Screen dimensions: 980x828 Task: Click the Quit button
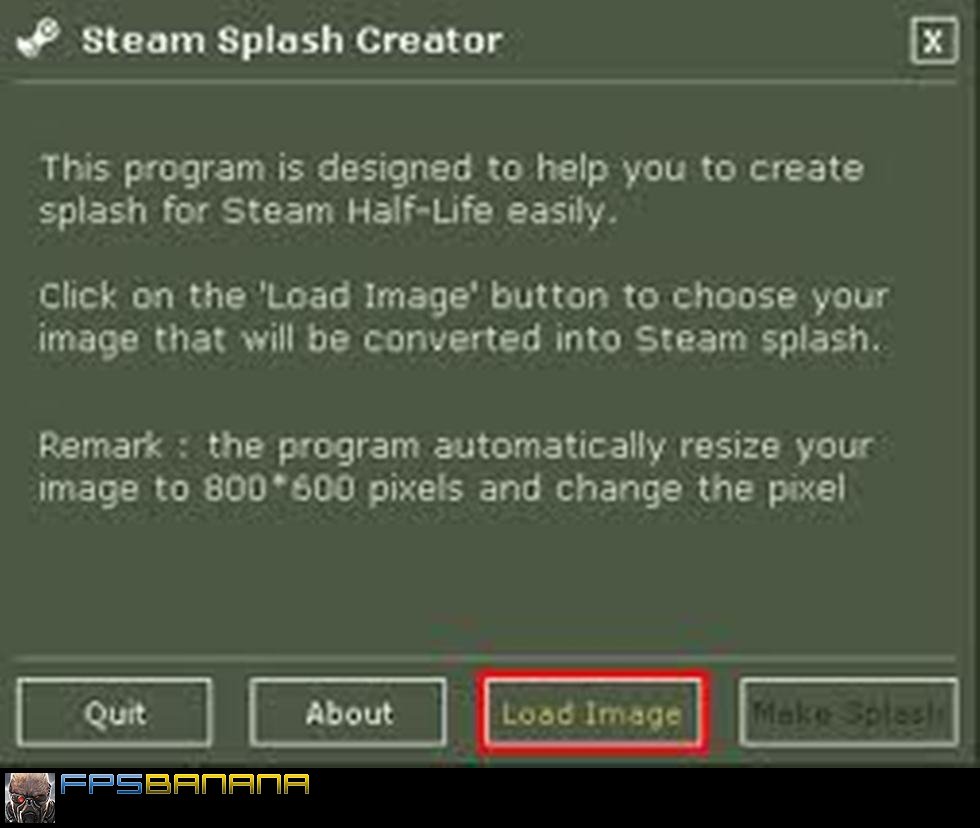pyautogui.click(x=115, y=712)
